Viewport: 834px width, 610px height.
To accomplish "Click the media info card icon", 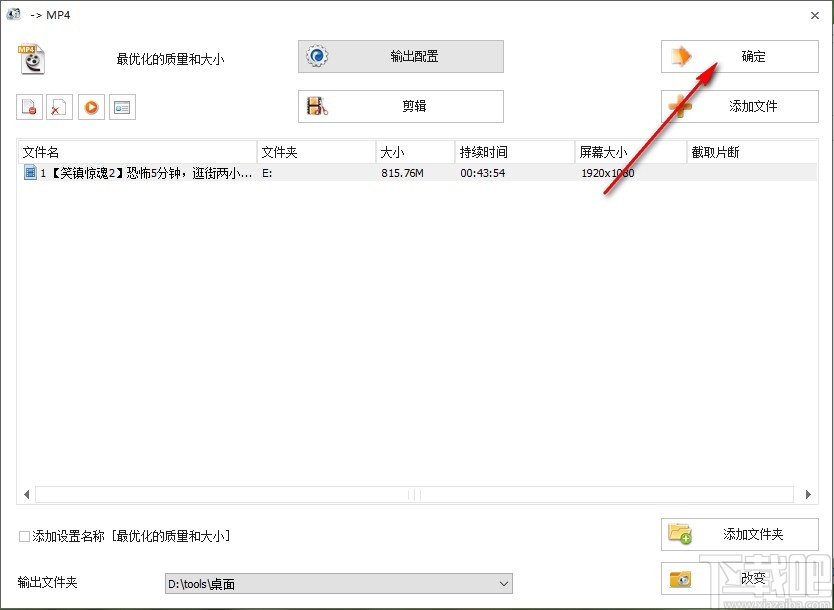I will click(122, 107).
